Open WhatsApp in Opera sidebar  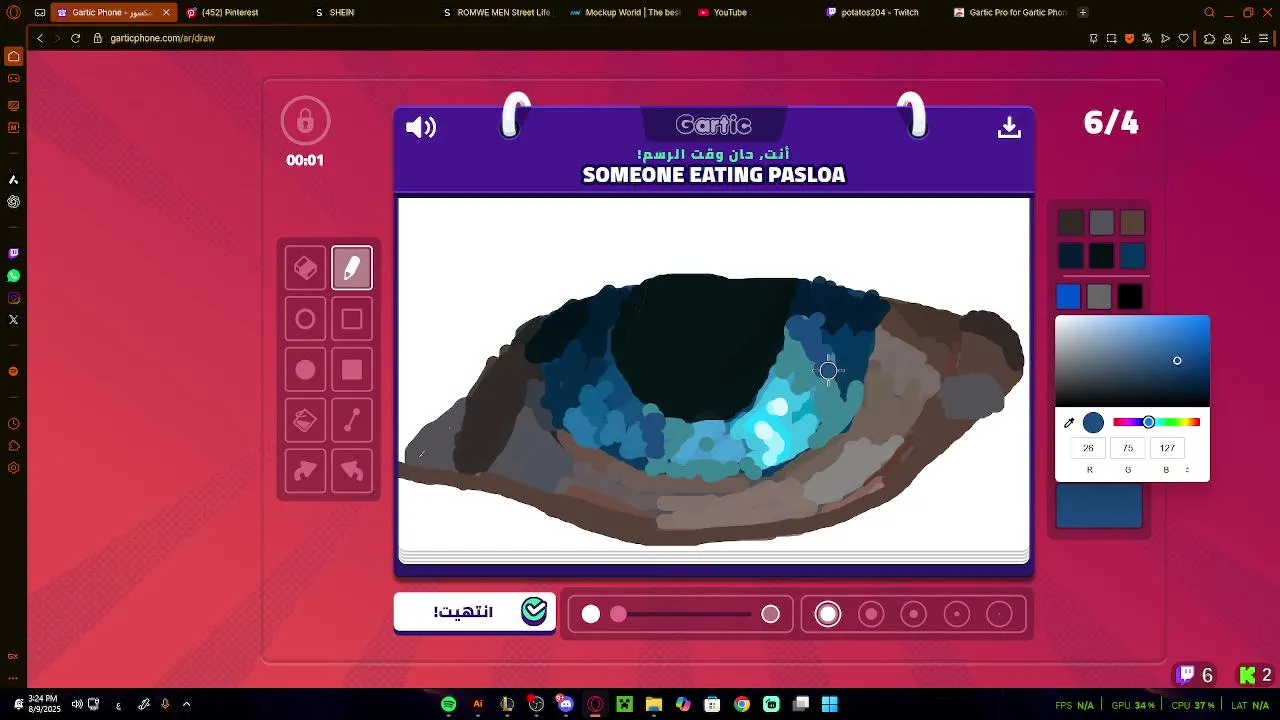click(13, 275)
